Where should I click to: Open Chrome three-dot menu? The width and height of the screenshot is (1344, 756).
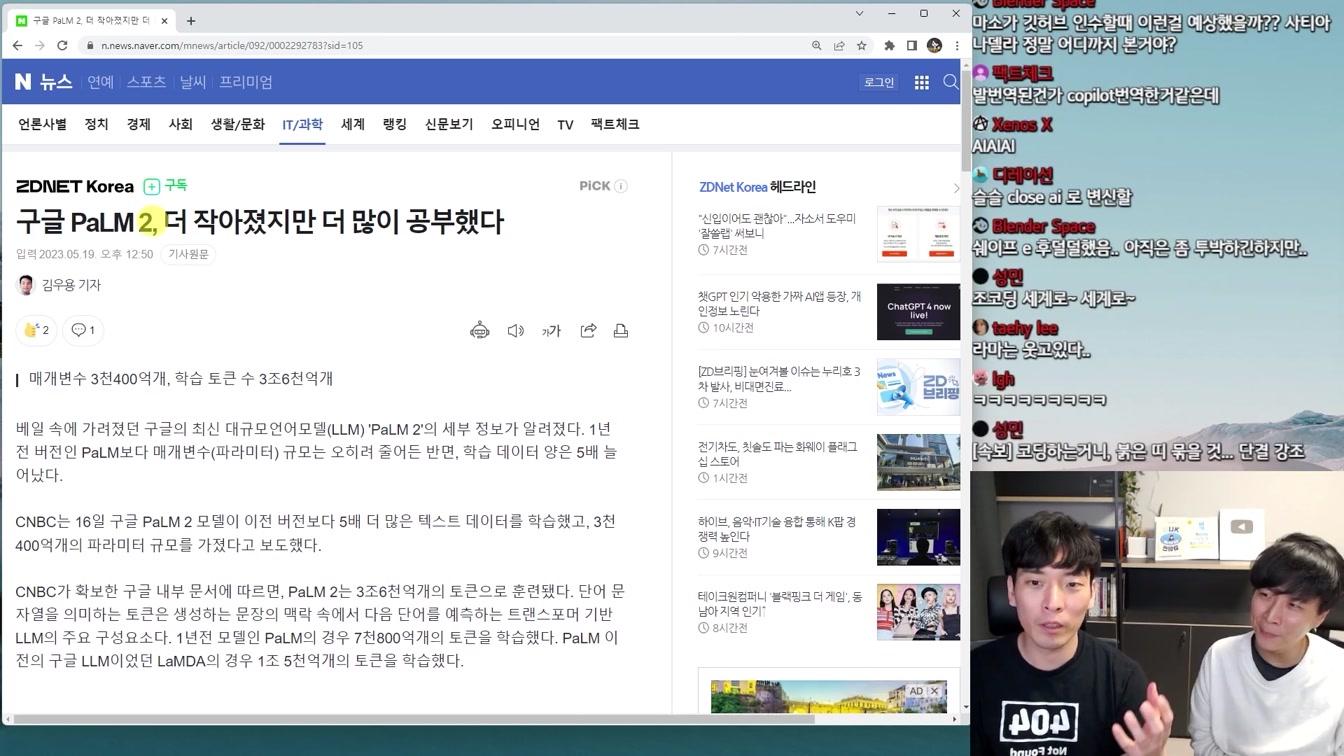957,45
